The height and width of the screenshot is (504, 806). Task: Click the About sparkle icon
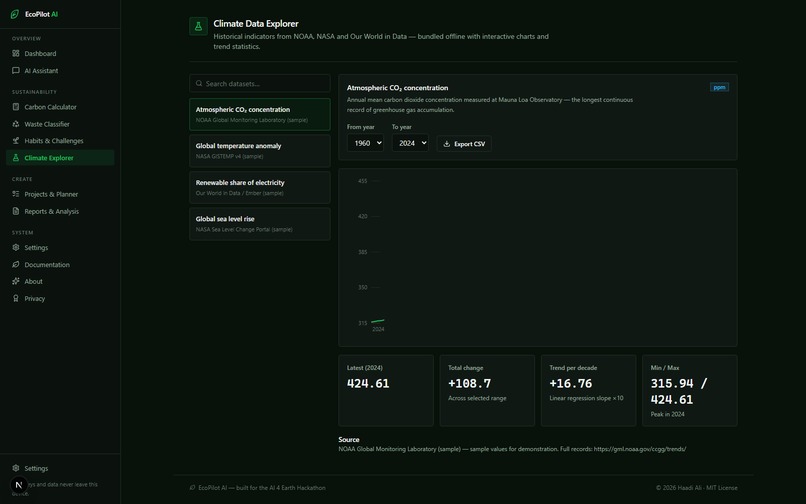[16, 281]
